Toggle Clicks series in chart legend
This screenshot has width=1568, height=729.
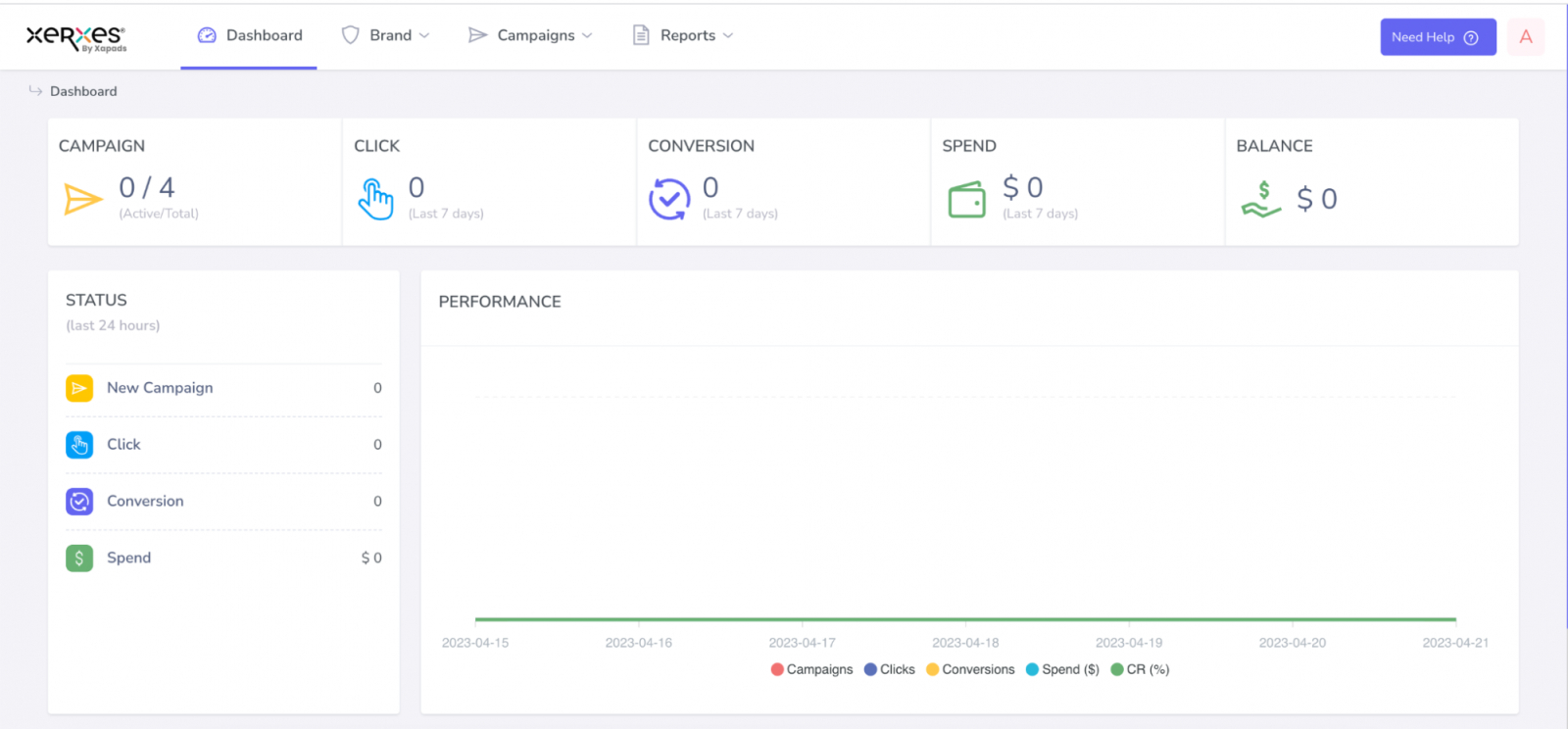[x=889, y=669]
